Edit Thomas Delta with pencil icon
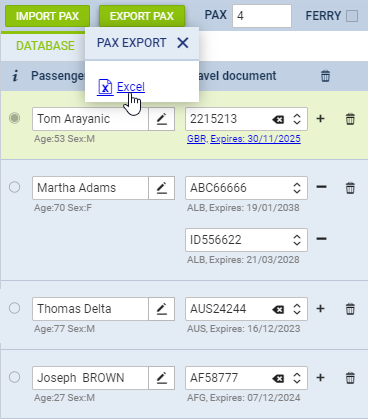The image size is (368, 419). [x=162, y=309]
